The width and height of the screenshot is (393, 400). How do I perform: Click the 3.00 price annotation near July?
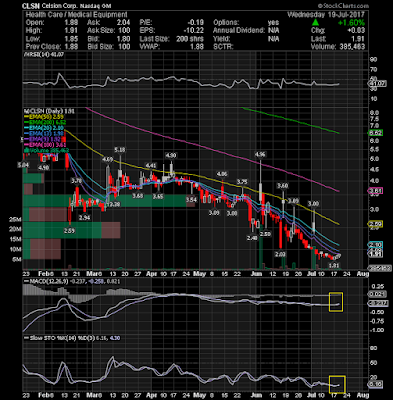point(313,203)
